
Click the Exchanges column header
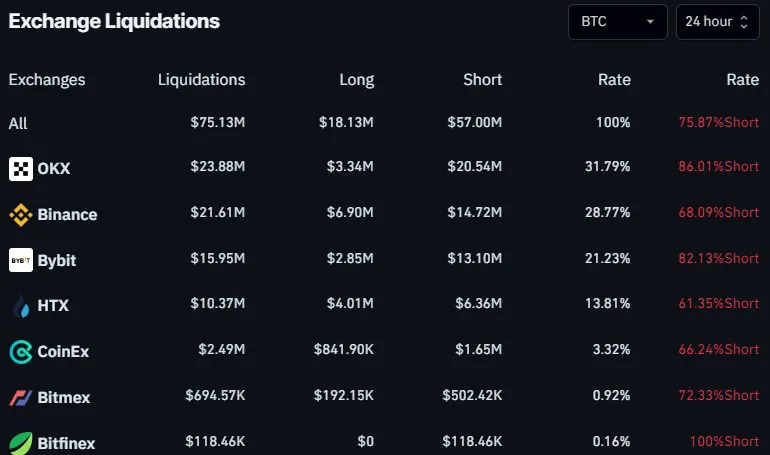pos(47,80)
